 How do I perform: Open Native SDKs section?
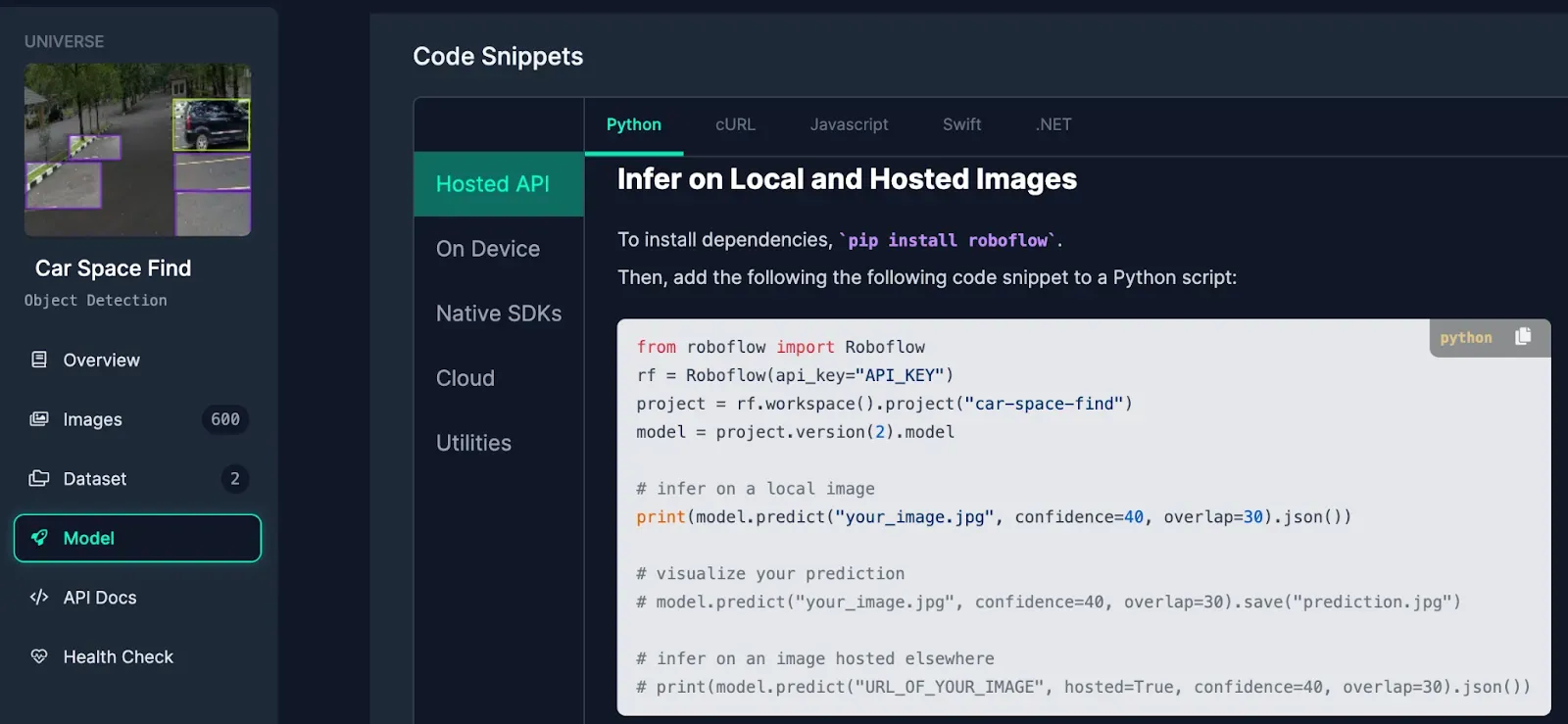click(499, 314)
